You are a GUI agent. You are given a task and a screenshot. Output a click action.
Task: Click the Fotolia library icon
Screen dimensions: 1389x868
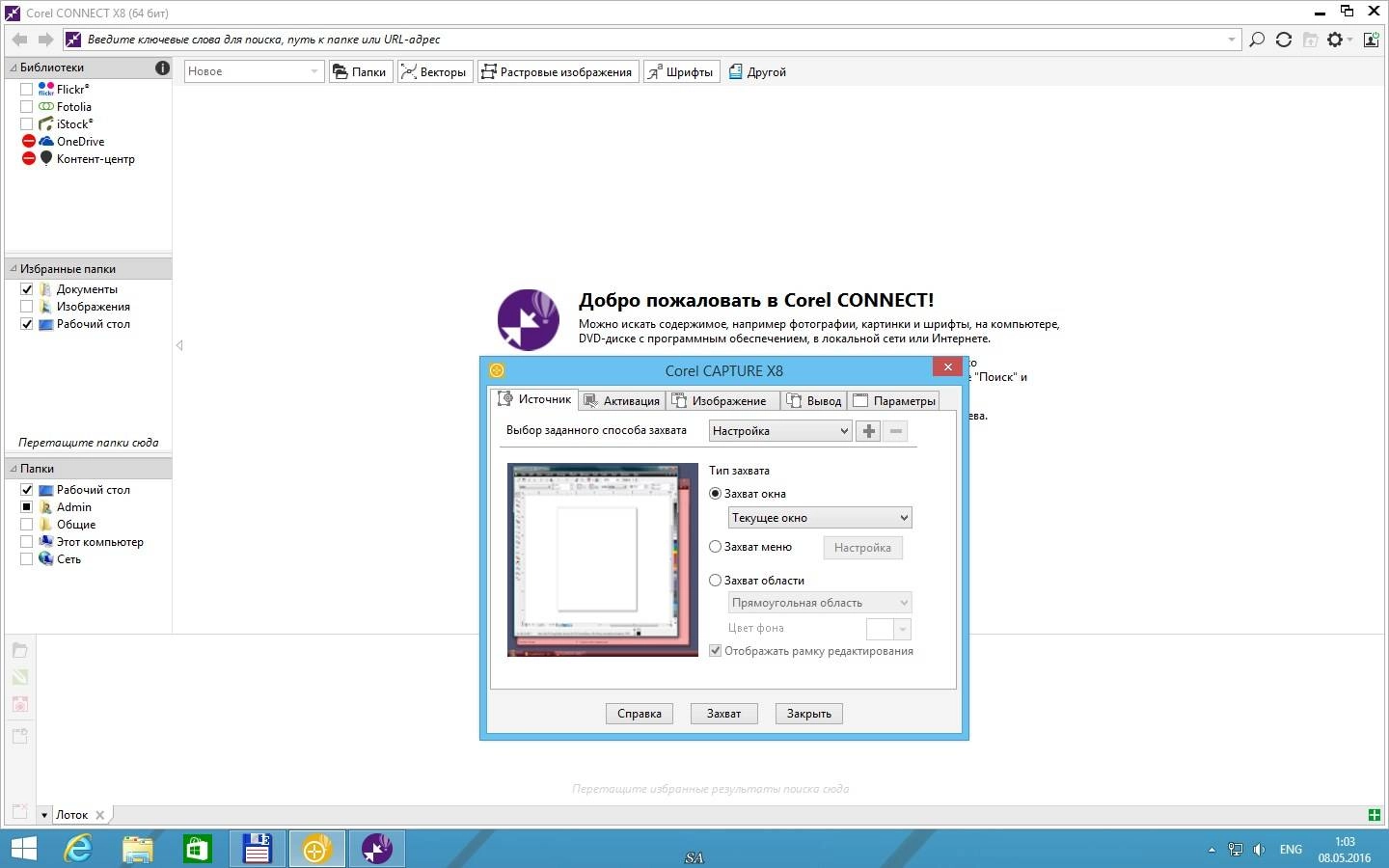[x=45, y=106]
